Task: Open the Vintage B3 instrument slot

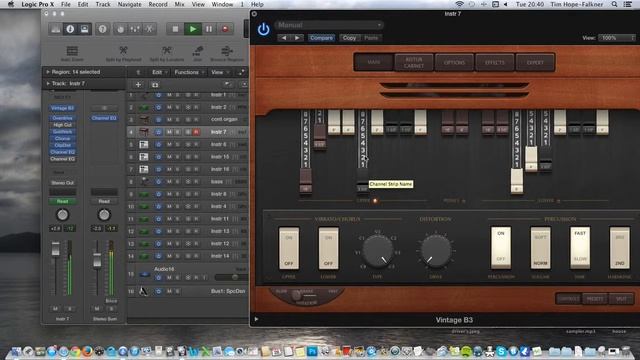Action: pos(62,108)
